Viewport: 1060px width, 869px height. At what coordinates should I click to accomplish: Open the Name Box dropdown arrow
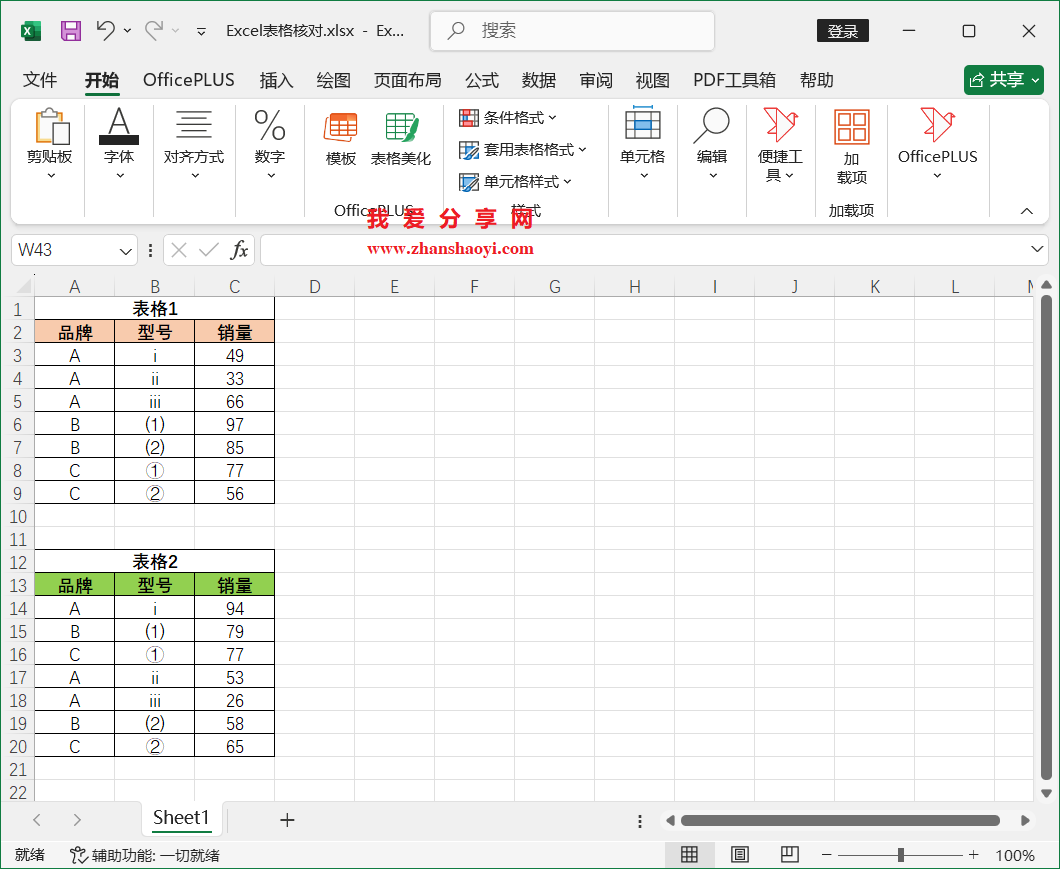(126, 251)
